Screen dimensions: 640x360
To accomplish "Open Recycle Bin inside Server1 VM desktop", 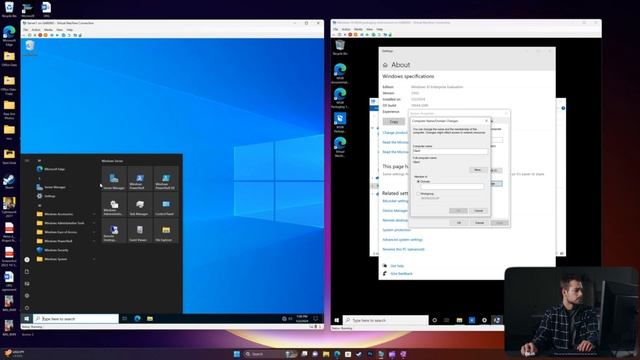I will click(x=30, y=47).
